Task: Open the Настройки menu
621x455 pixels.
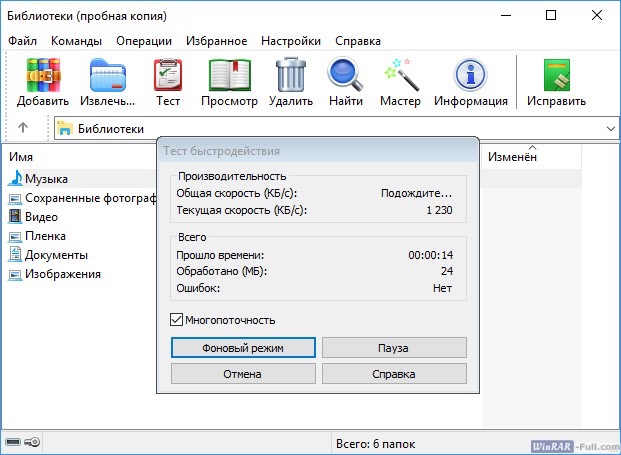Action: click(x=291, y=41)
